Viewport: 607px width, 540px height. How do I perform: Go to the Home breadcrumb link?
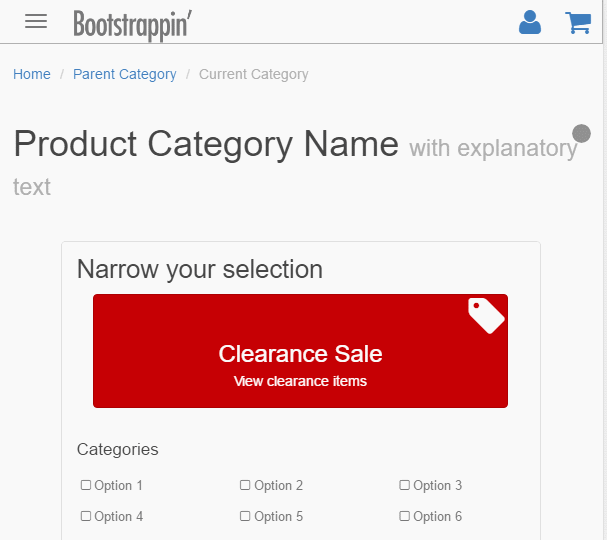(32, 74)
